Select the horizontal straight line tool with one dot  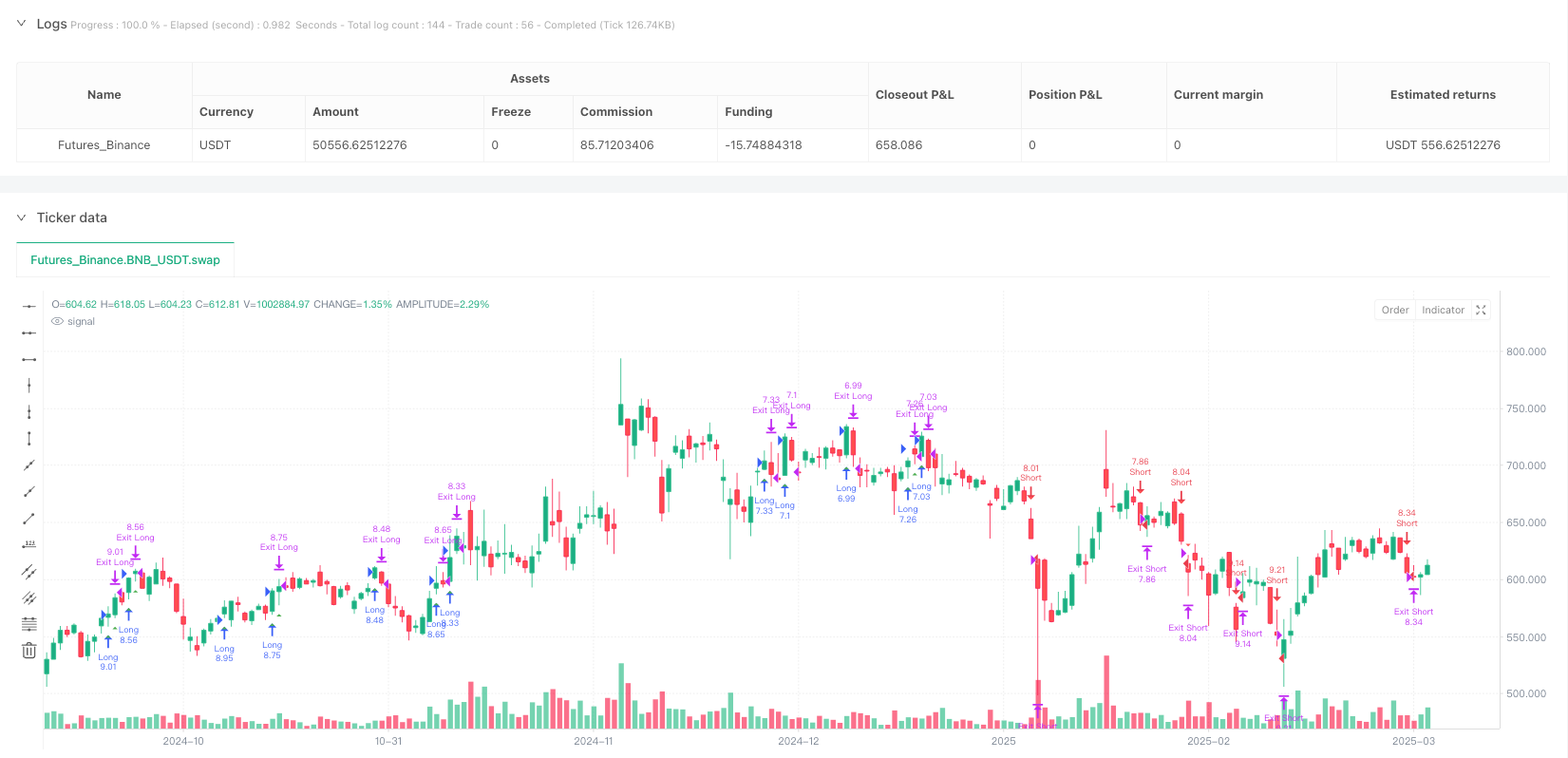point(29,306)
